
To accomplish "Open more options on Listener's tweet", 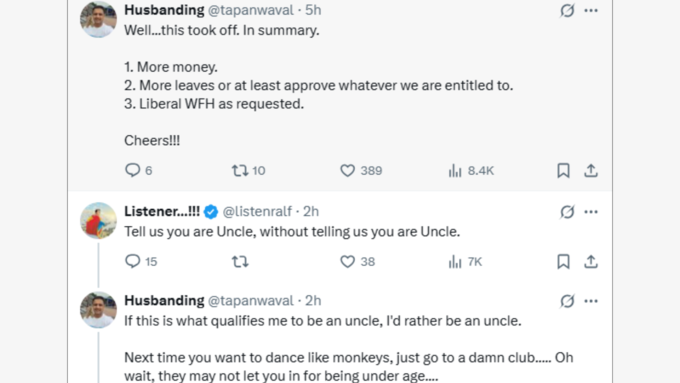I will coord(591,212).
